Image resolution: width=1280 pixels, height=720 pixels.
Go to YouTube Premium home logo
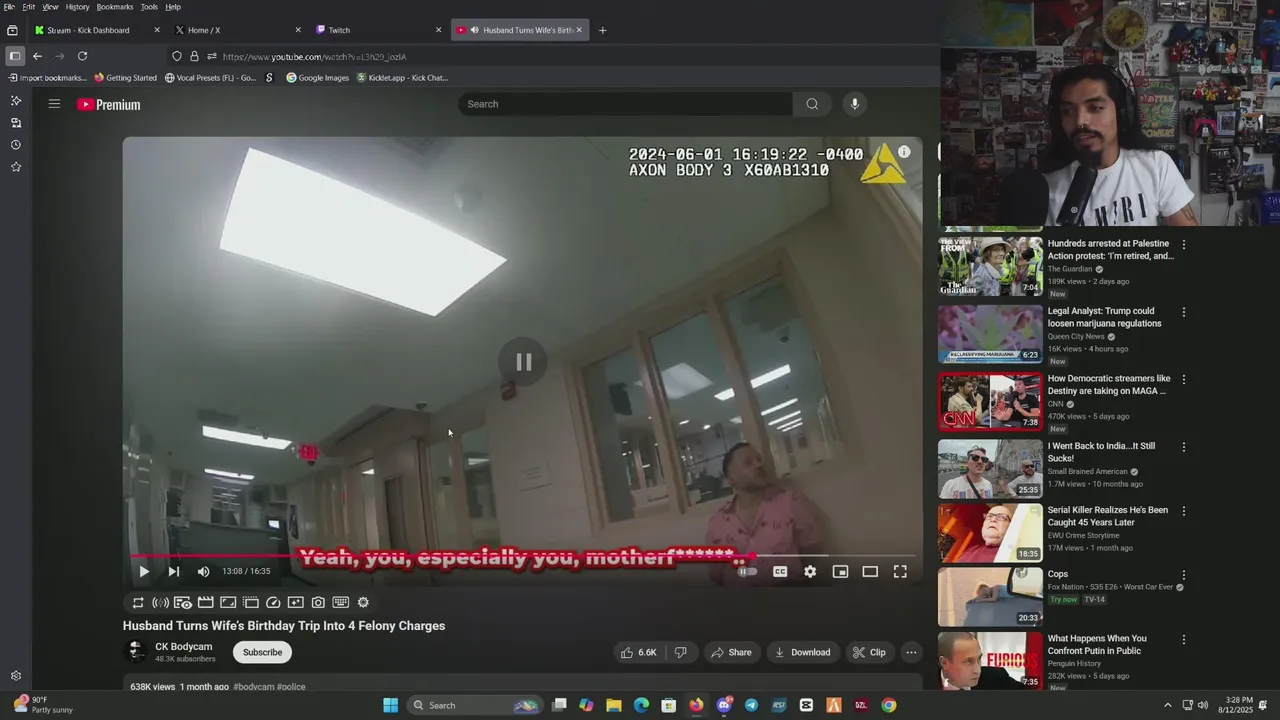point(109,104)
